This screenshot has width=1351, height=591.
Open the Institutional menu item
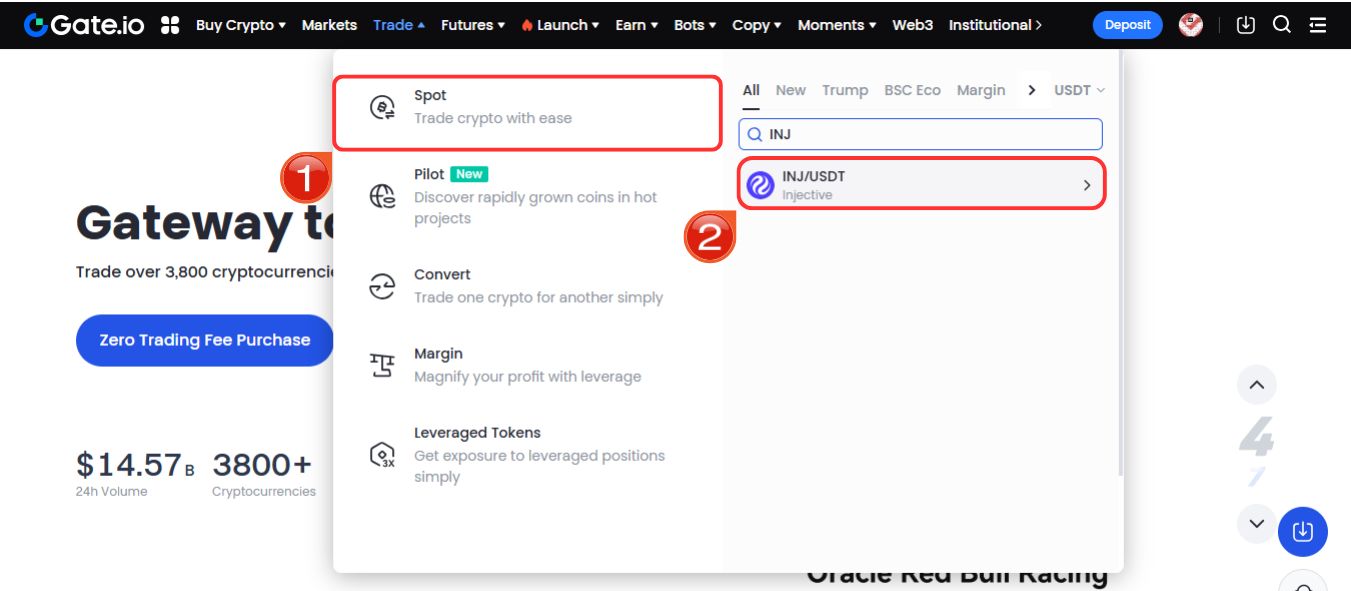tap(995, 25)
